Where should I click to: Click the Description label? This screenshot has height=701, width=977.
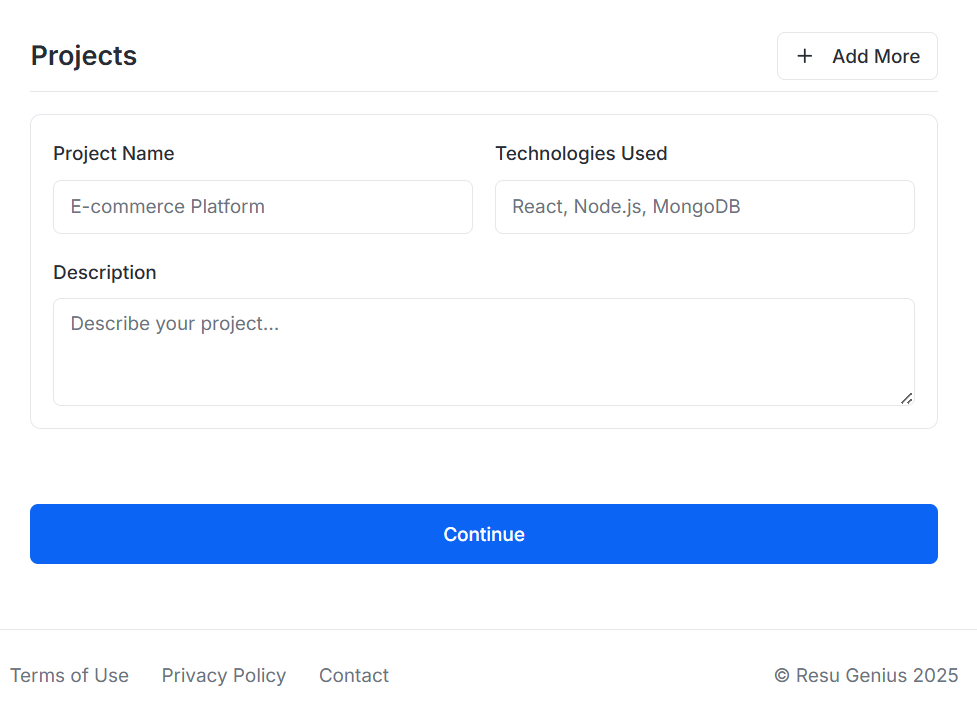click(x=105, y=272)
